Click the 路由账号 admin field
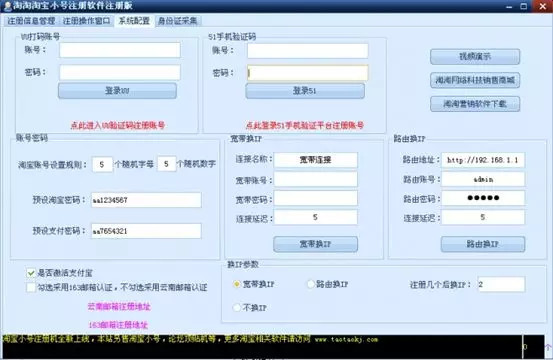The image size is (553, 360). (483, 179)
